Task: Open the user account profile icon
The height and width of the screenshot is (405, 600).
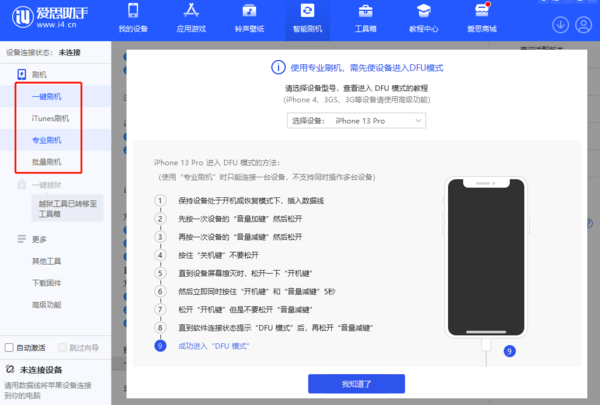Action: click(584, 25)
